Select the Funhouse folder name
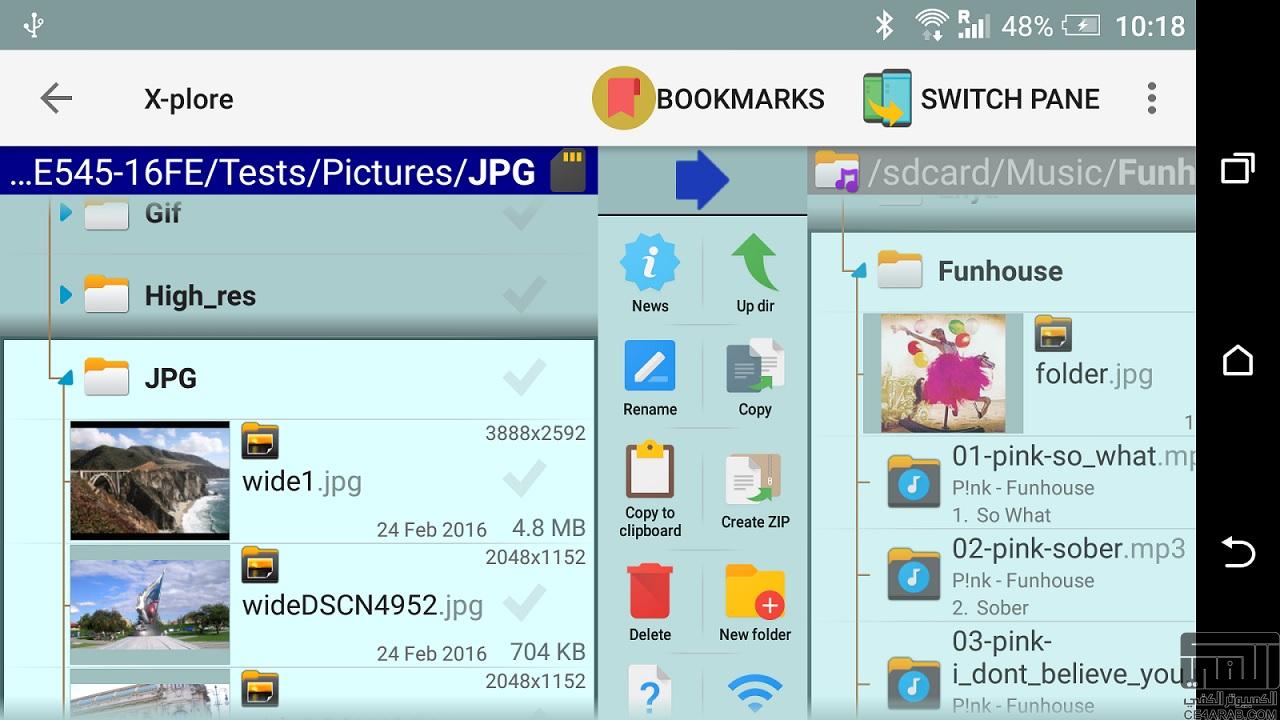Viewport: 1280px width, 720px height. [x=1000, y=271]
